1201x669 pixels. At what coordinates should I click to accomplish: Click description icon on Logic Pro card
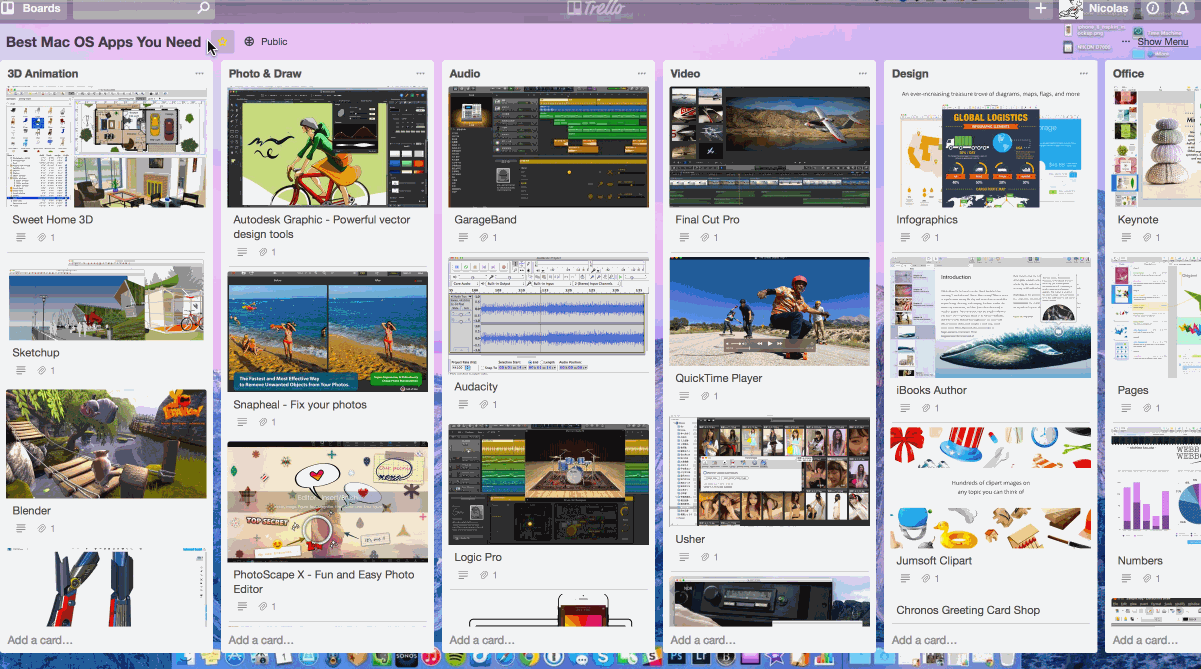click(x=464, y=576)
